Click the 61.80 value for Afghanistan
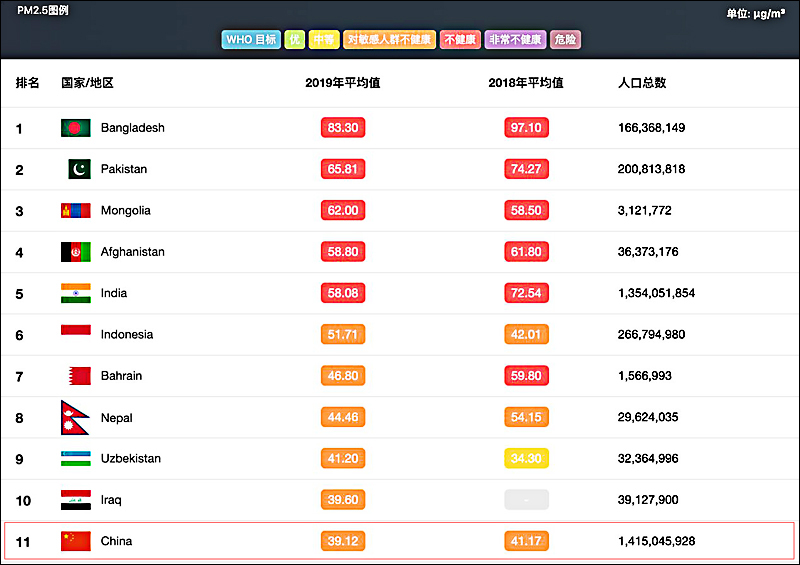 tap(527, 252)
